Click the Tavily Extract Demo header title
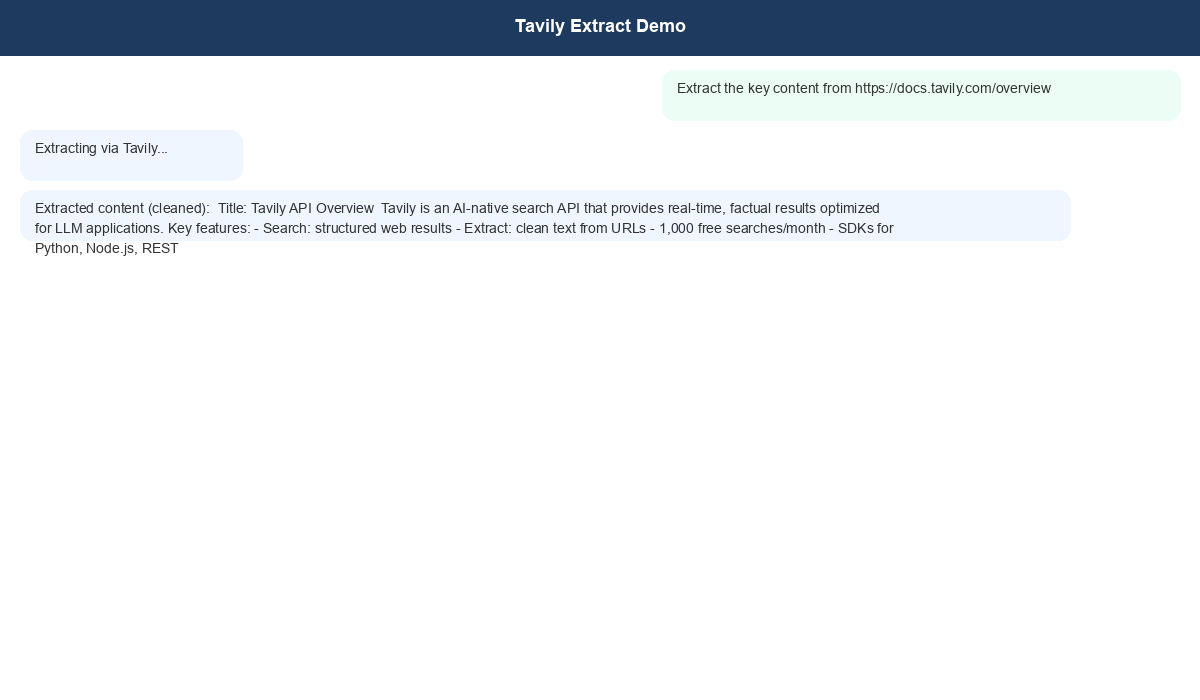This screenshot has height=700, width=1200. (x=600, y=26)
